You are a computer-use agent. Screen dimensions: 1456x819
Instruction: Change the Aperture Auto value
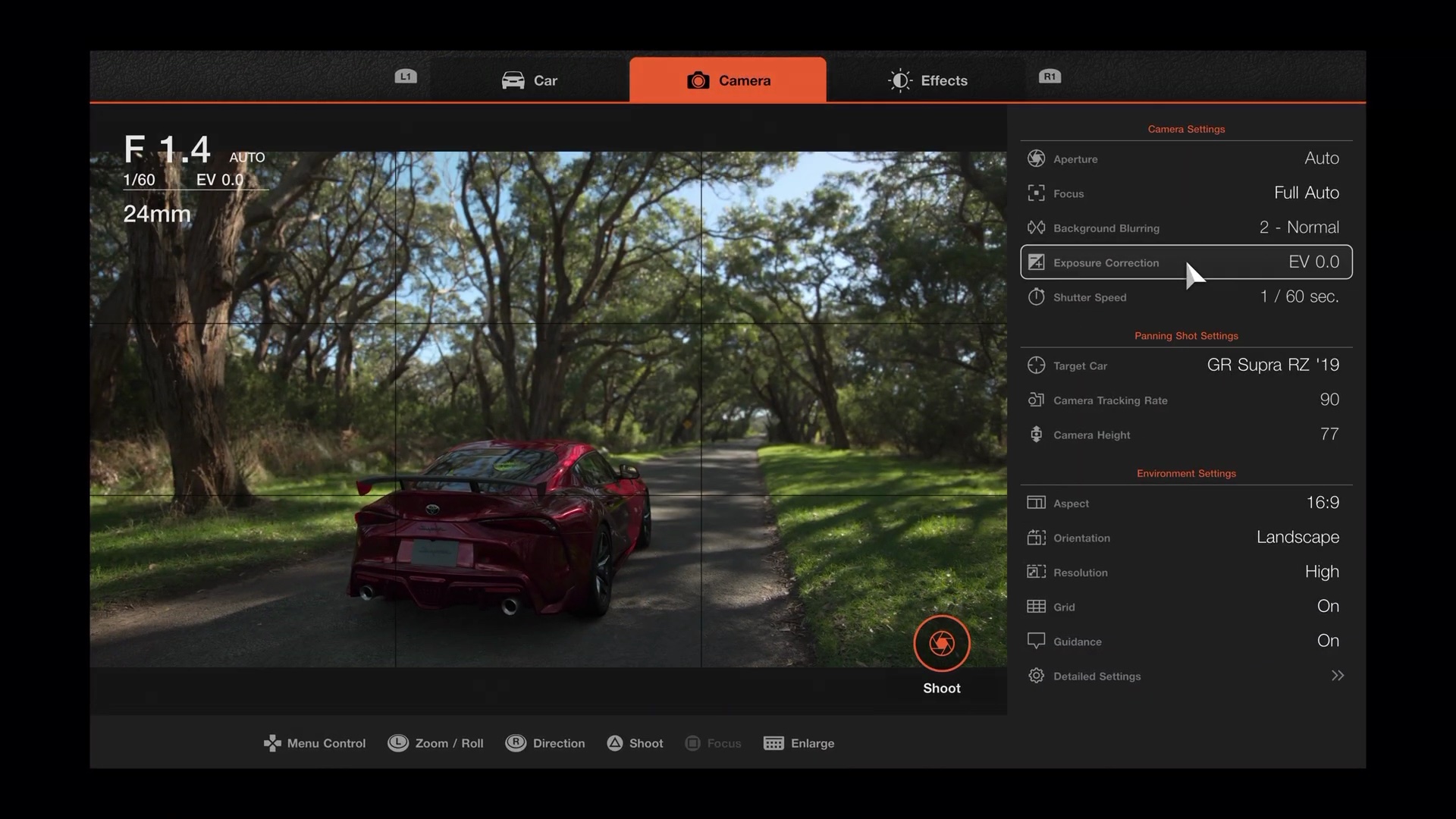click(x=1322, y=158)
